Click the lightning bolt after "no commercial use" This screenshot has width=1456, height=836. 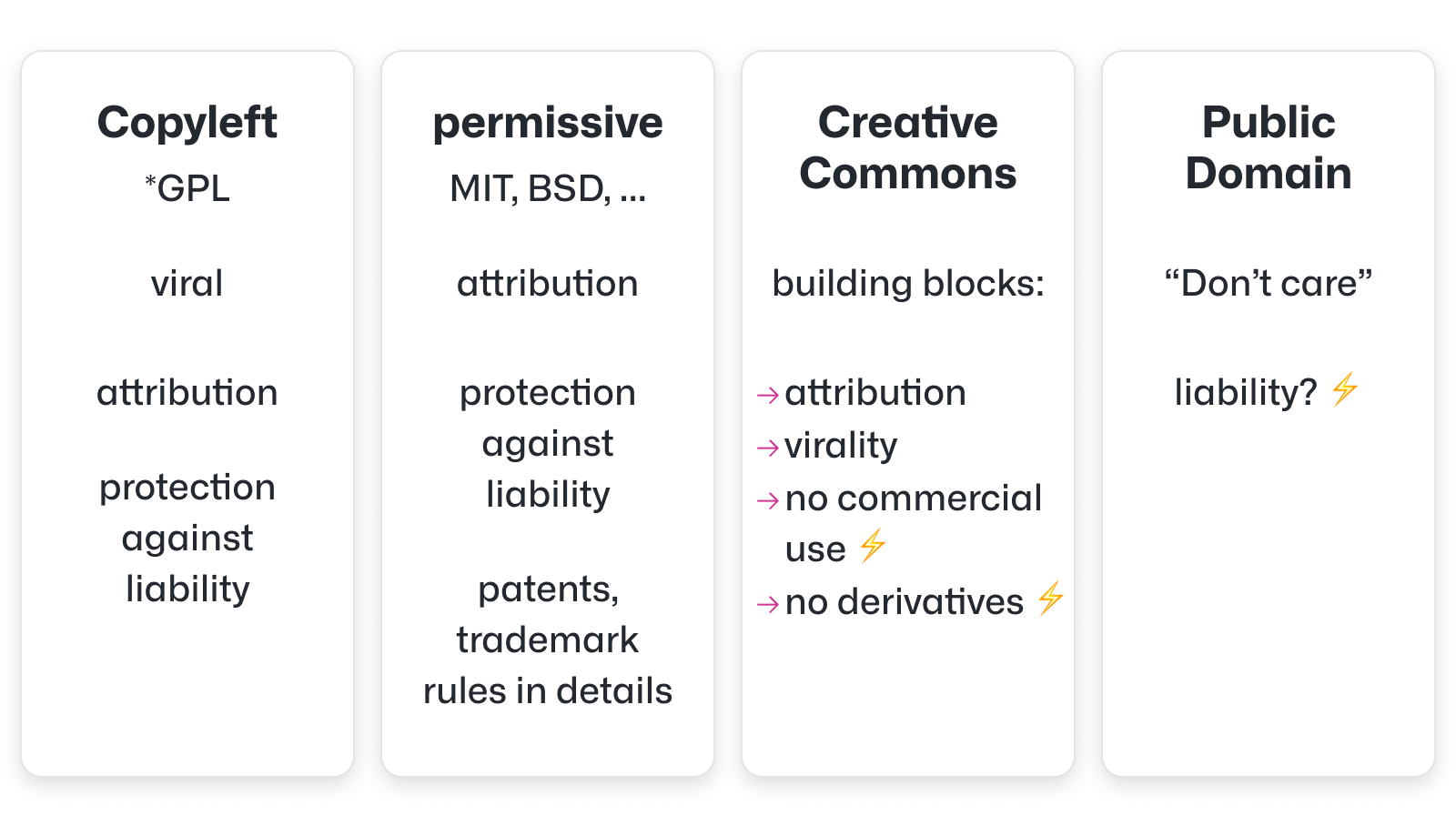click(x=873, y=546)
